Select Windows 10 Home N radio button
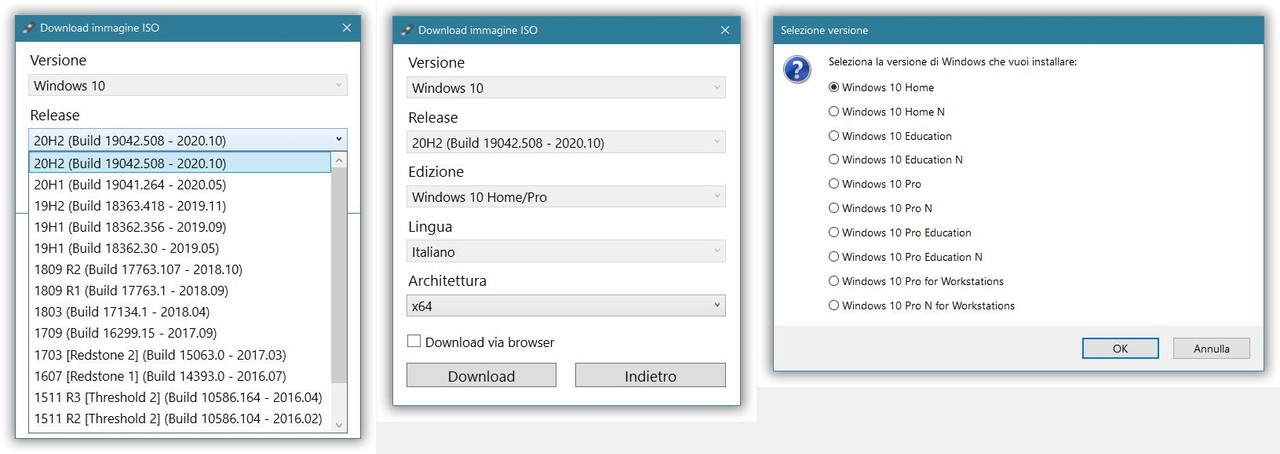 click(x=834, y=112)
